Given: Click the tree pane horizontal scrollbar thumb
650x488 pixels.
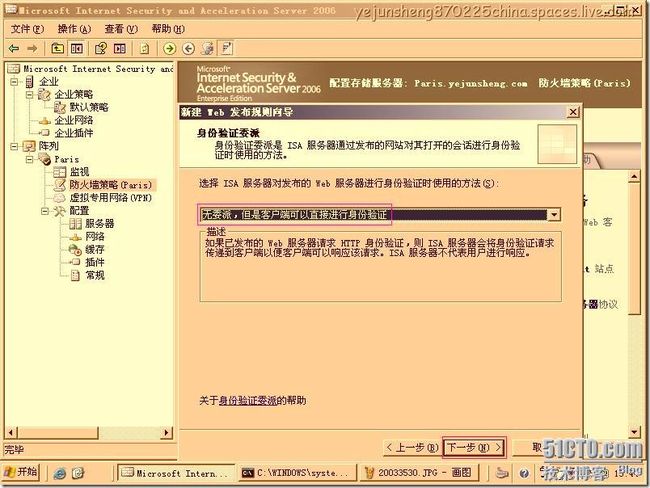Looking at the screenshot, I should coord(58,433).
